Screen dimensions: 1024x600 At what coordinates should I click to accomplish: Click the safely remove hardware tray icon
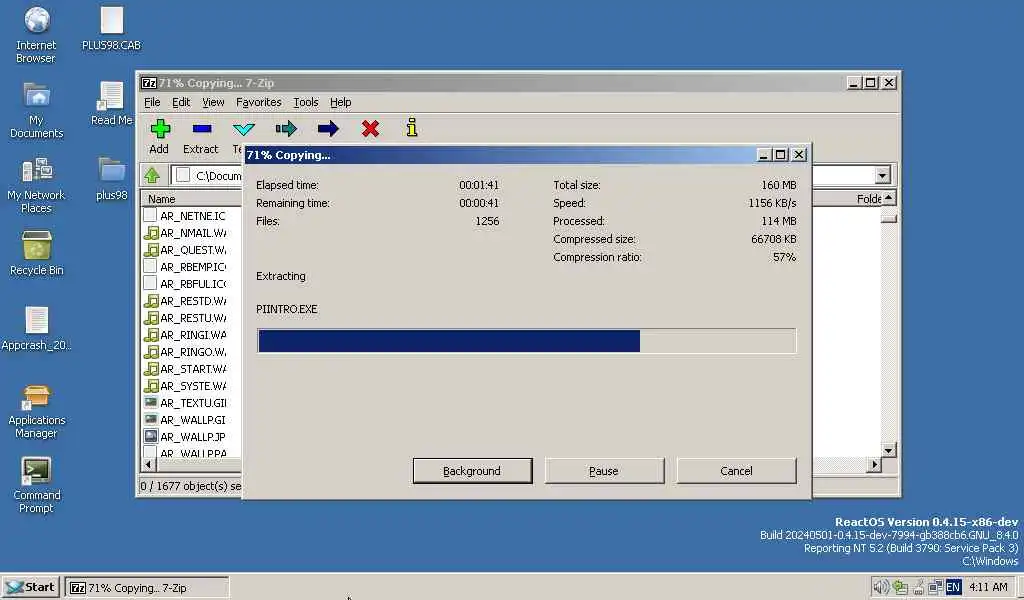pyautogui.click(x=918, y=587)
